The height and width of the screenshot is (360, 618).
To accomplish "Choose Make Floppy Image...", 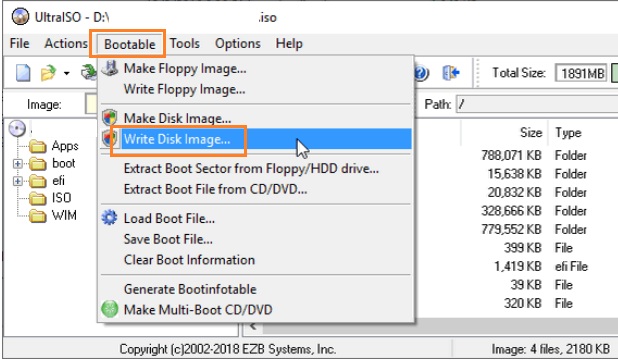I will point(255,69).
